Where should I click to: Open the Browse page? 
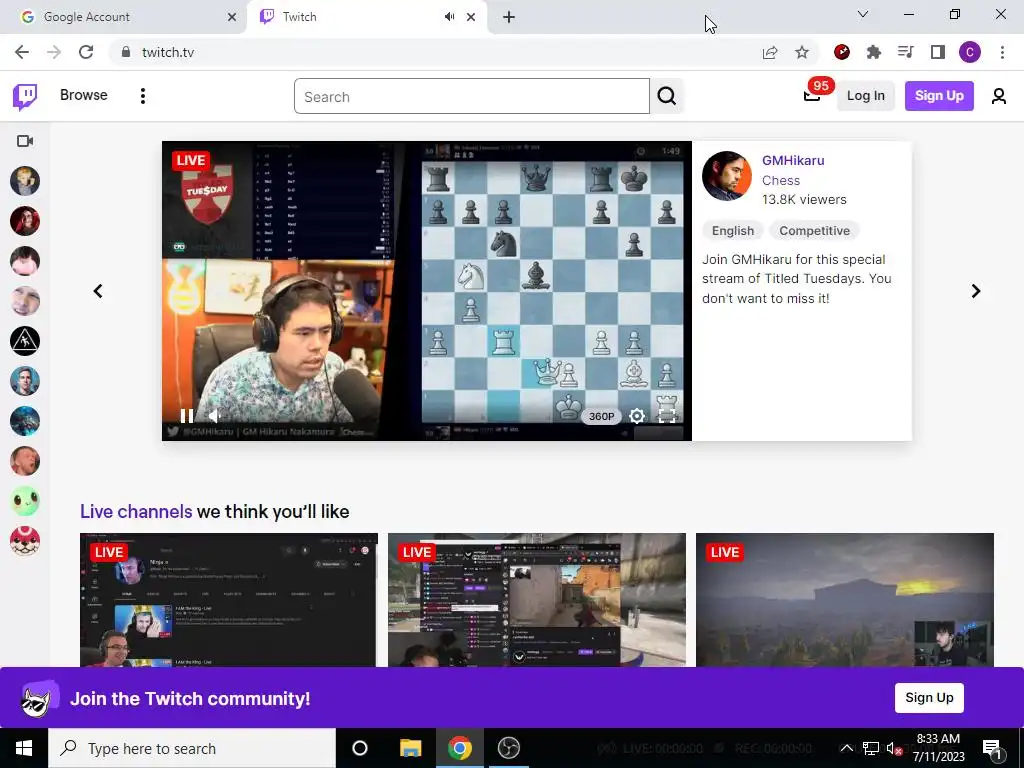(84, 95)
